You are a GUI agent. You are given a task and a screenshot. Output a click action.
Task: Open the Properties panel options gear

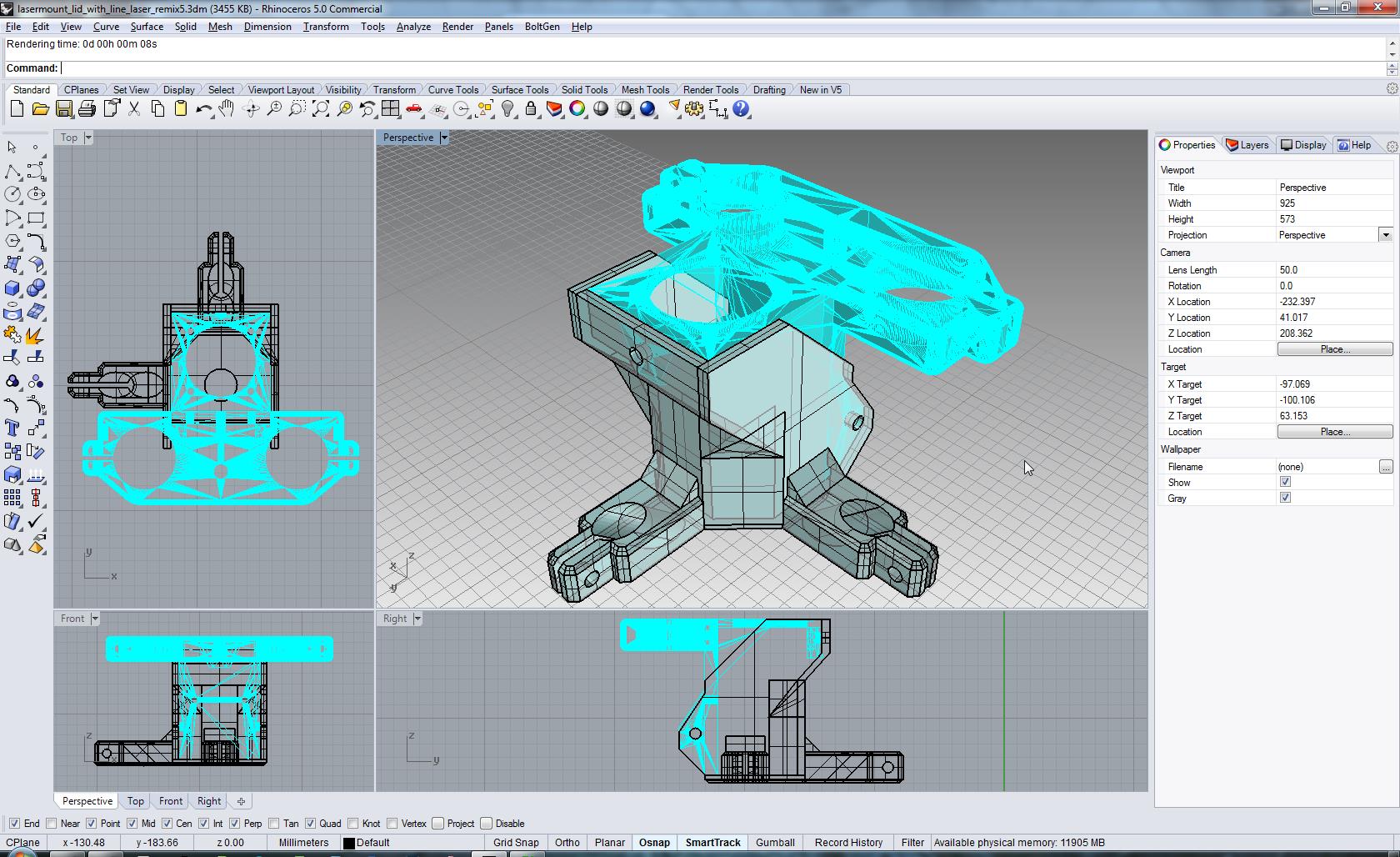1392,146
